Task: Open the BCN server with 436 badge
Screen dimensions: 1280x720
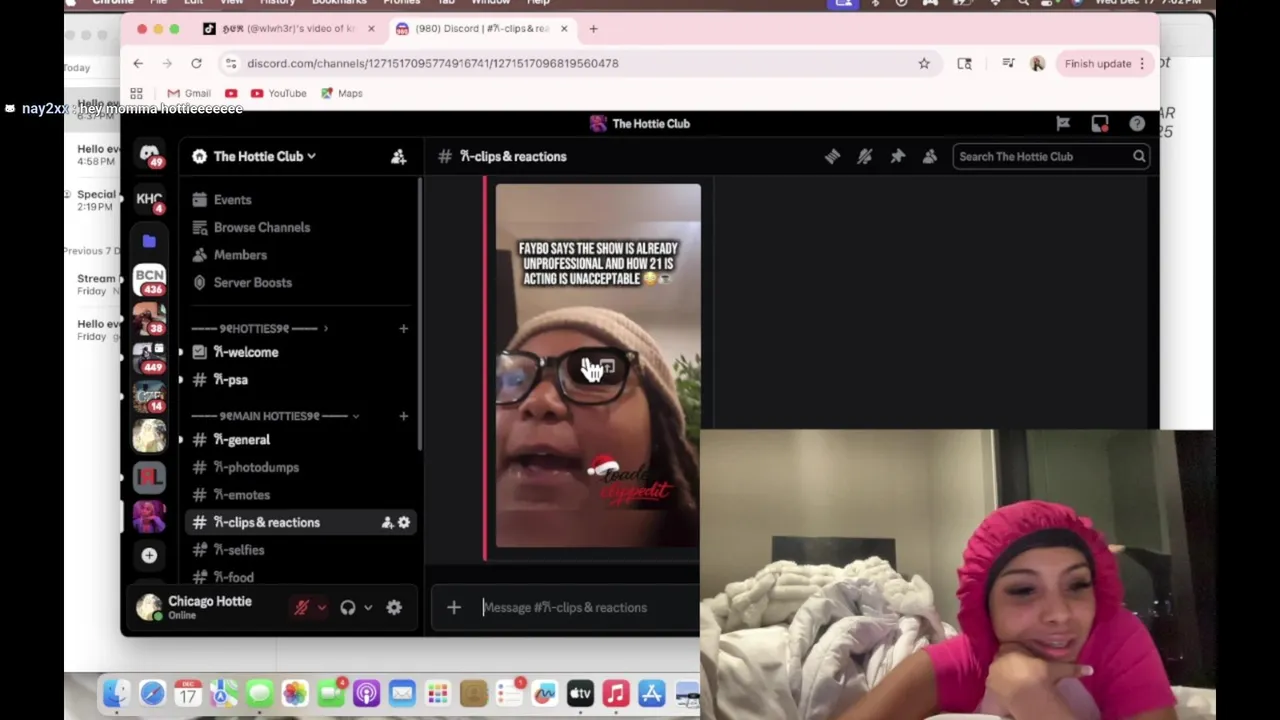Action: (x=149, y=279)
